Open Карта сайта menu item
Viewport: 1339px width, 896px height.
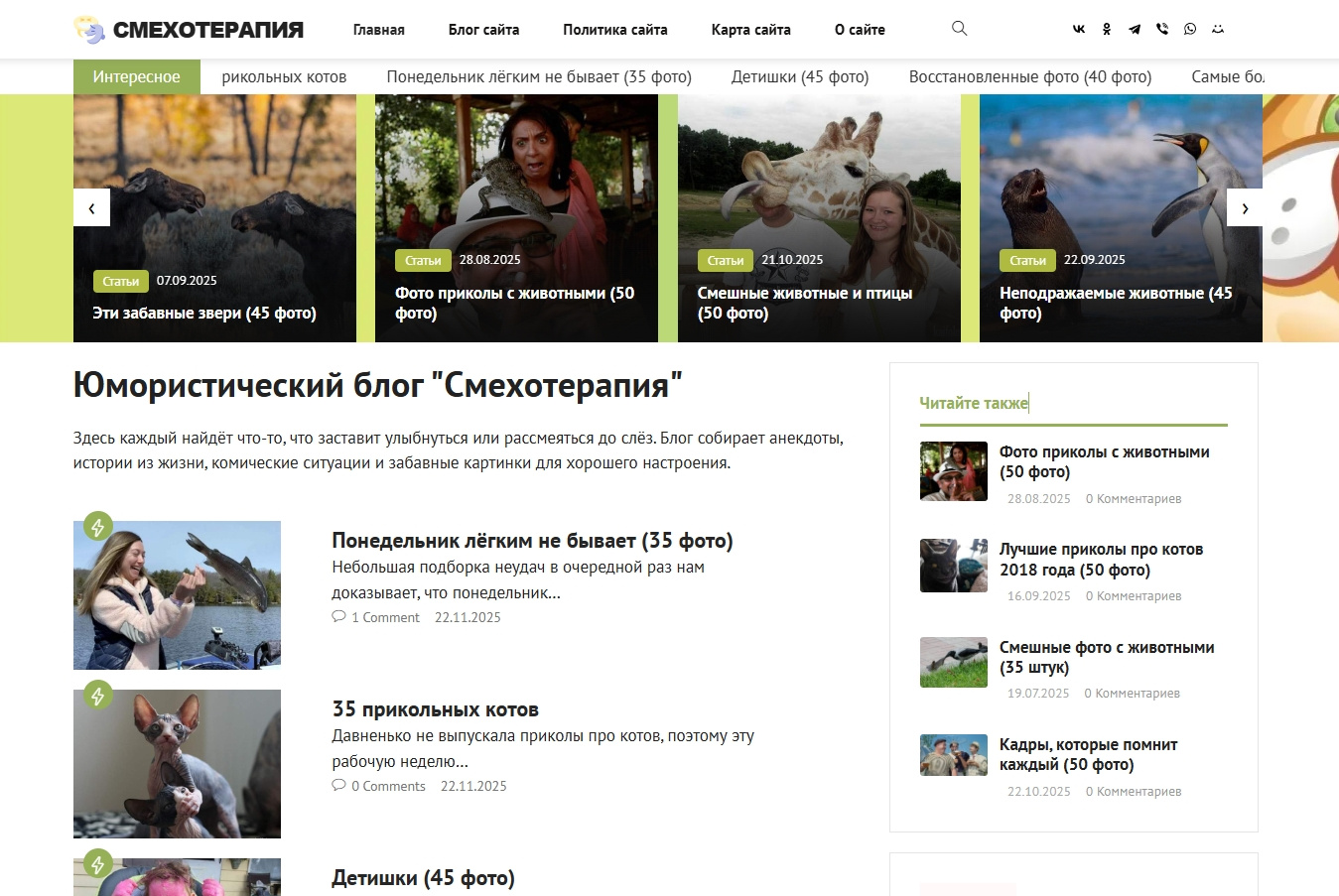pyautogui.click(x=751, y=30)
